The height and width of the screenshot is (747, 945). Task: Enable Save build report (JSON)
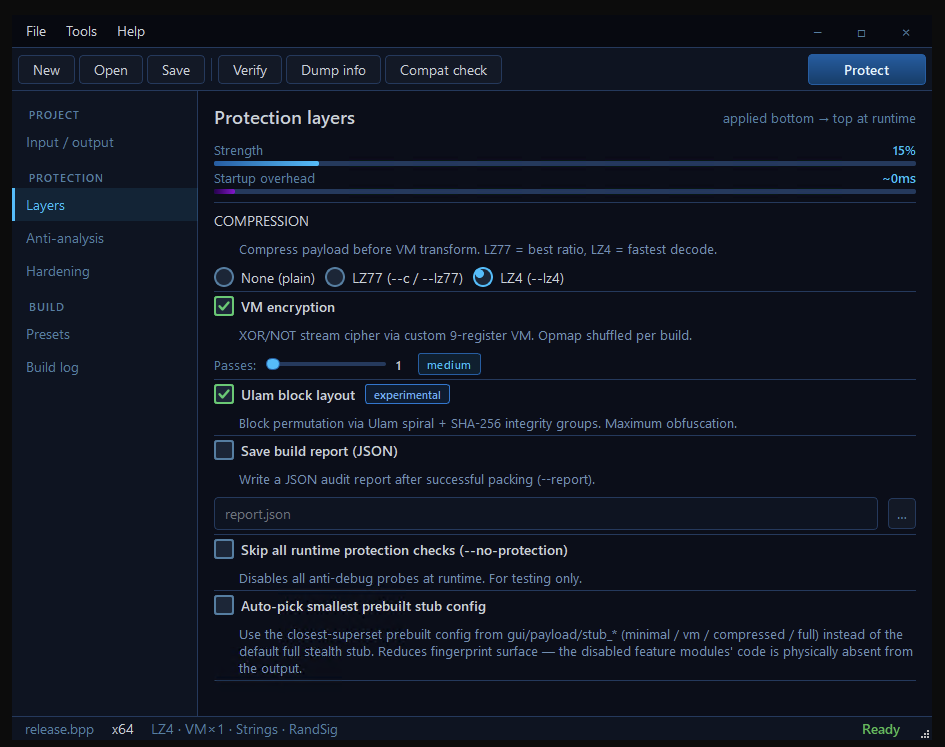point(224,450)
